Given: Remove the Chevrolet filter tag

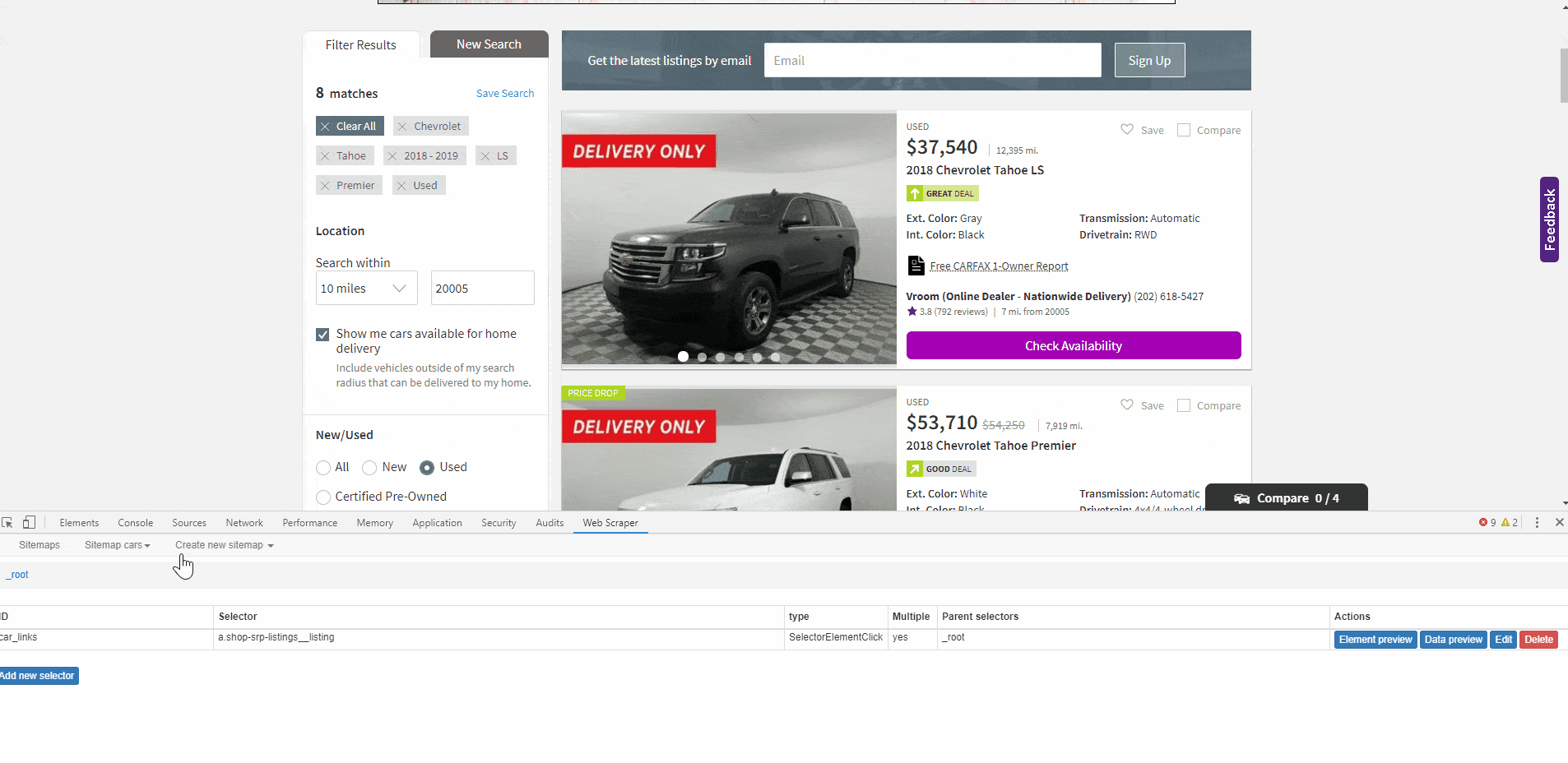Looking at the screenshot, I should [x=402, y=127].
